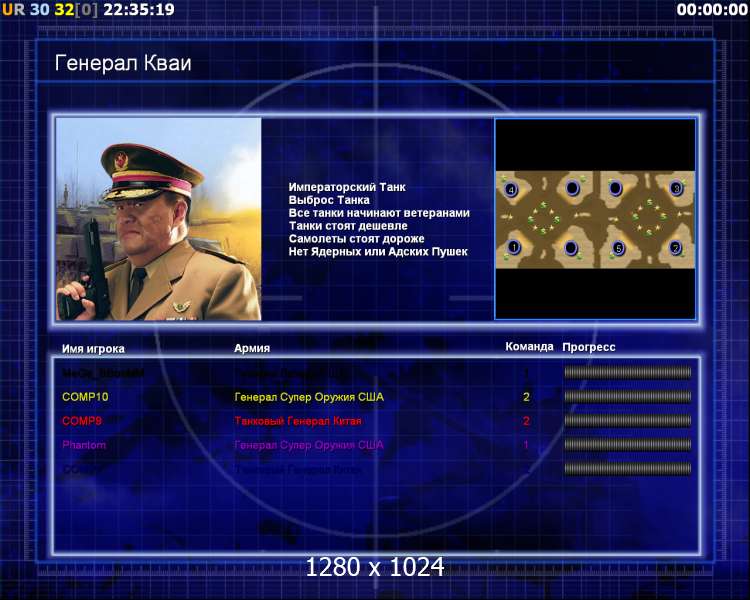Click 'Самолеты стоят дороже' line
The image size is (750, 600).
(356, 239)
